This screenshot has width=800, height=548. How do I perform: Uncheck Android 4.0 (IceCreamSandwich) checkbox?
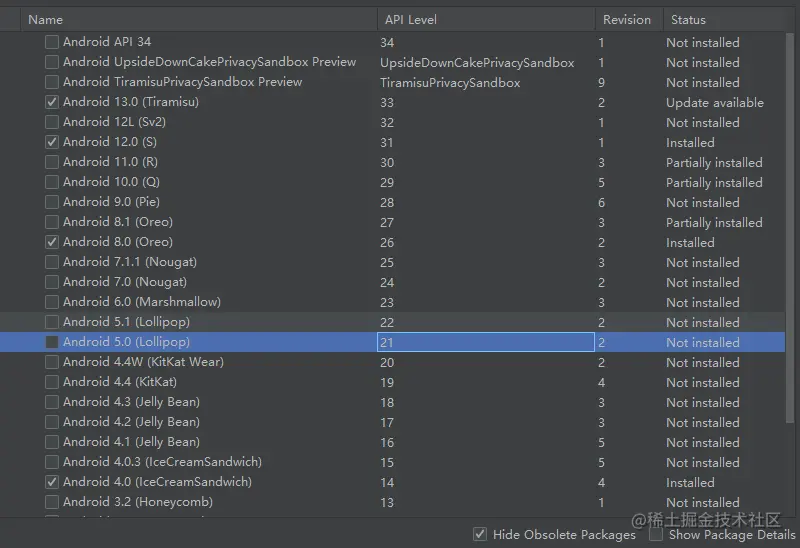point(52,482)
